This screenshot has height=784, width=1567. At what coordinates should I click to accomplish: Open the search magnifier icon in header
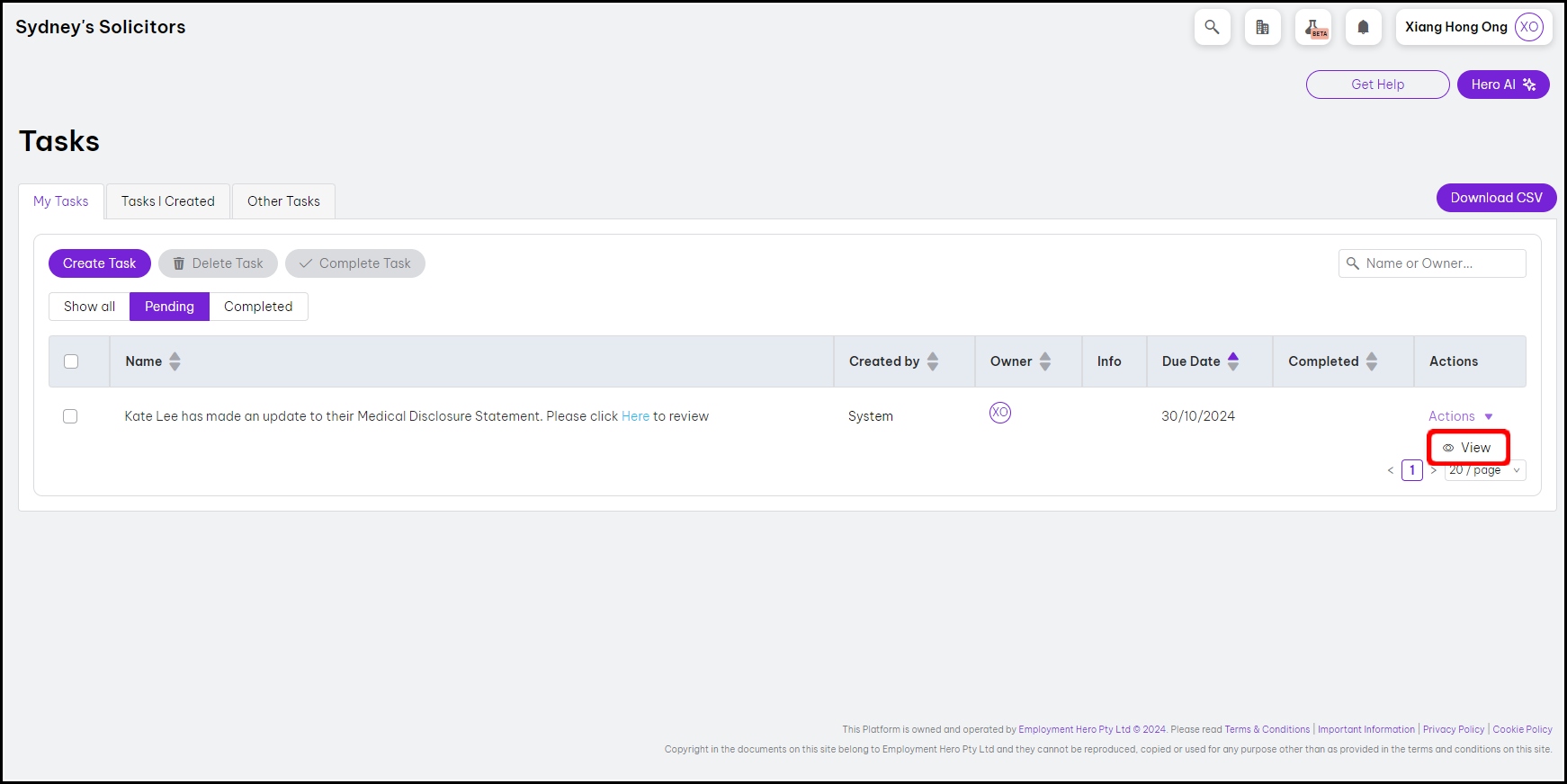pos(1212,27)
